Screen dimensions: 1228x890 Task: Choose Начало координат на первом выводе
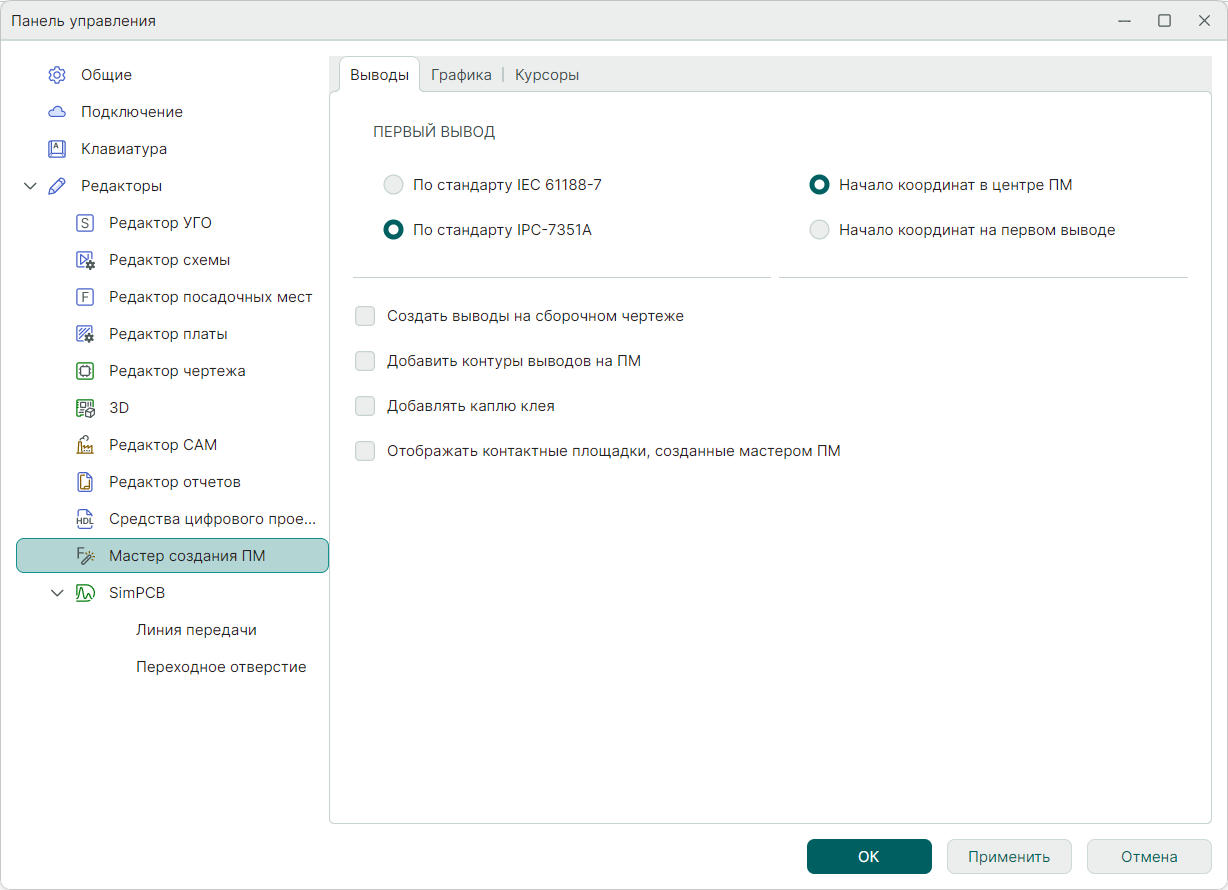(819, 230)
